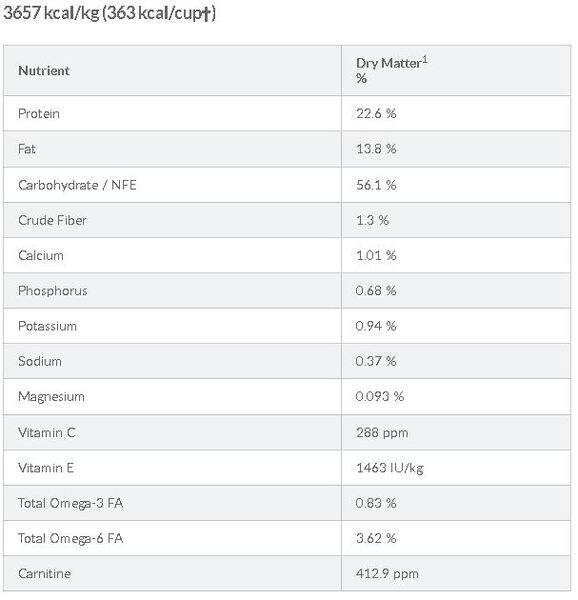Click the Total Omega-3 FA label
Image resolution: width=578 pixels, height=600 pixels.
(x=70, y=504)
